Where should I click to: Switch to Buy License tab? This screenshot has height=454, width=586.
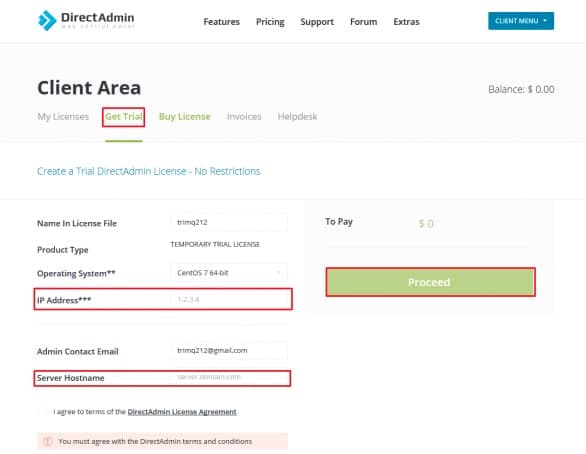[185, 117]
